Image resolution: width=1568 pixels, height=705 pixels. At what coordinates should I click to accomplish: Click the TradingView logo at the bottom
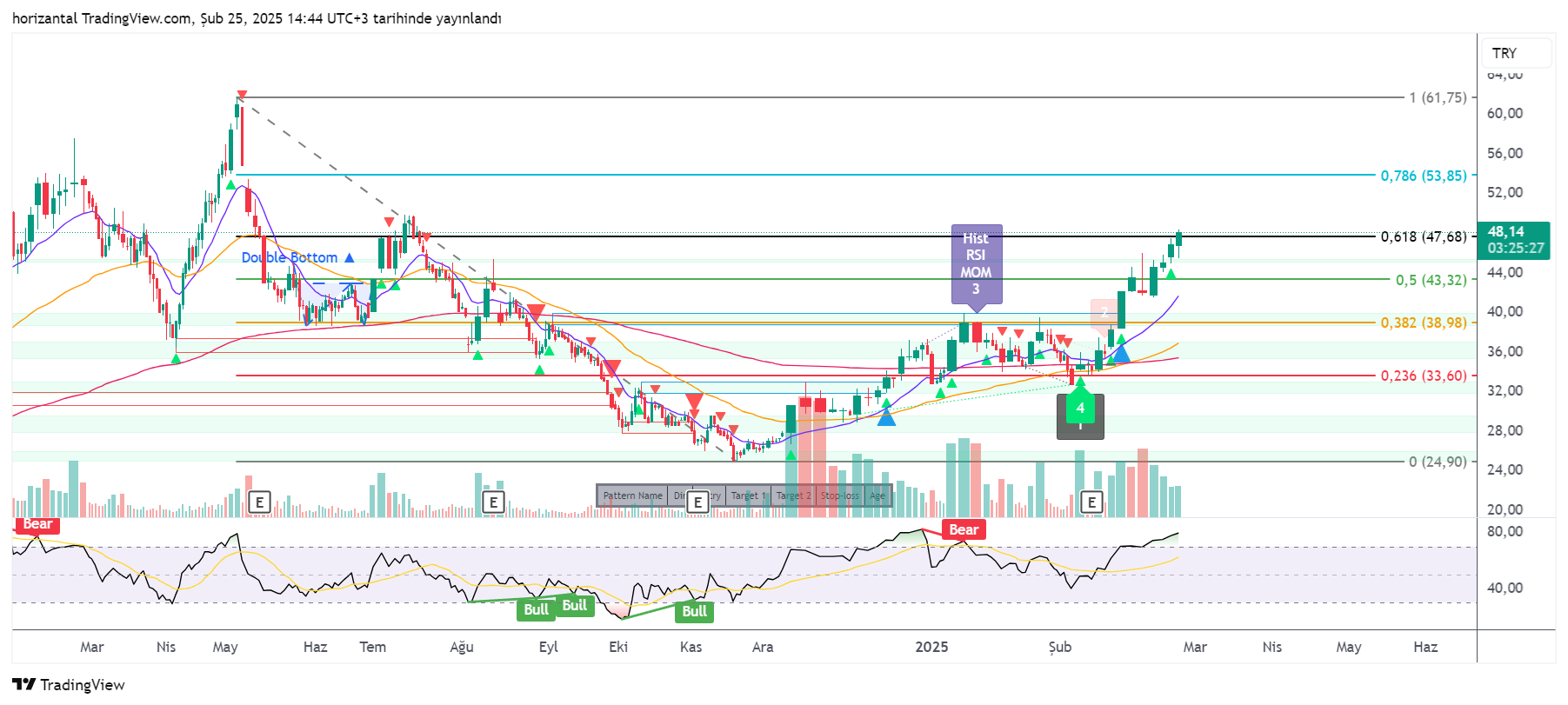tap(69, 685)
